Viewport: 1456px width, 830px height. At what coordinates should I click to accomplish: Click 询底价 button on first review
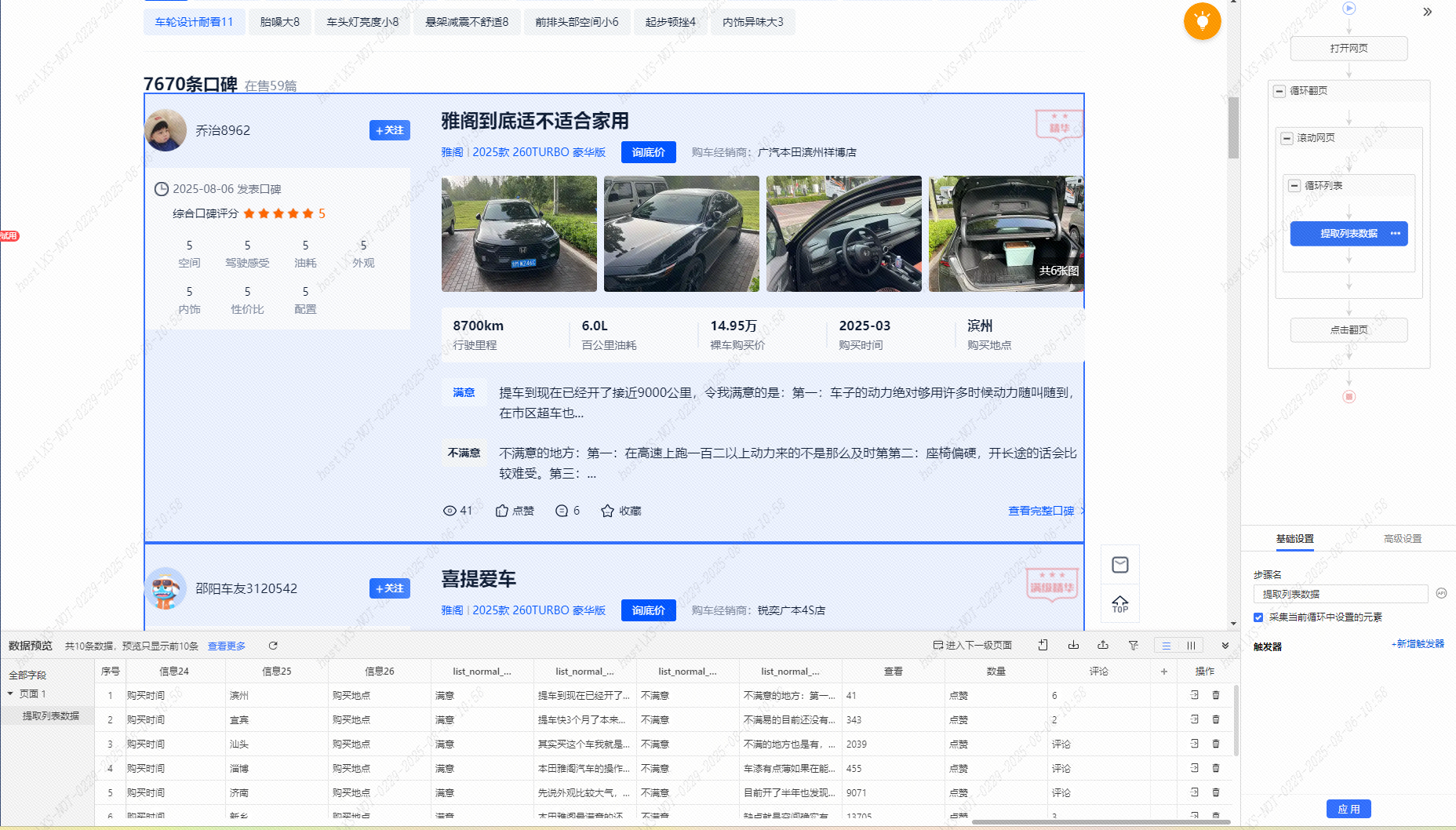(x=649, y=152)
